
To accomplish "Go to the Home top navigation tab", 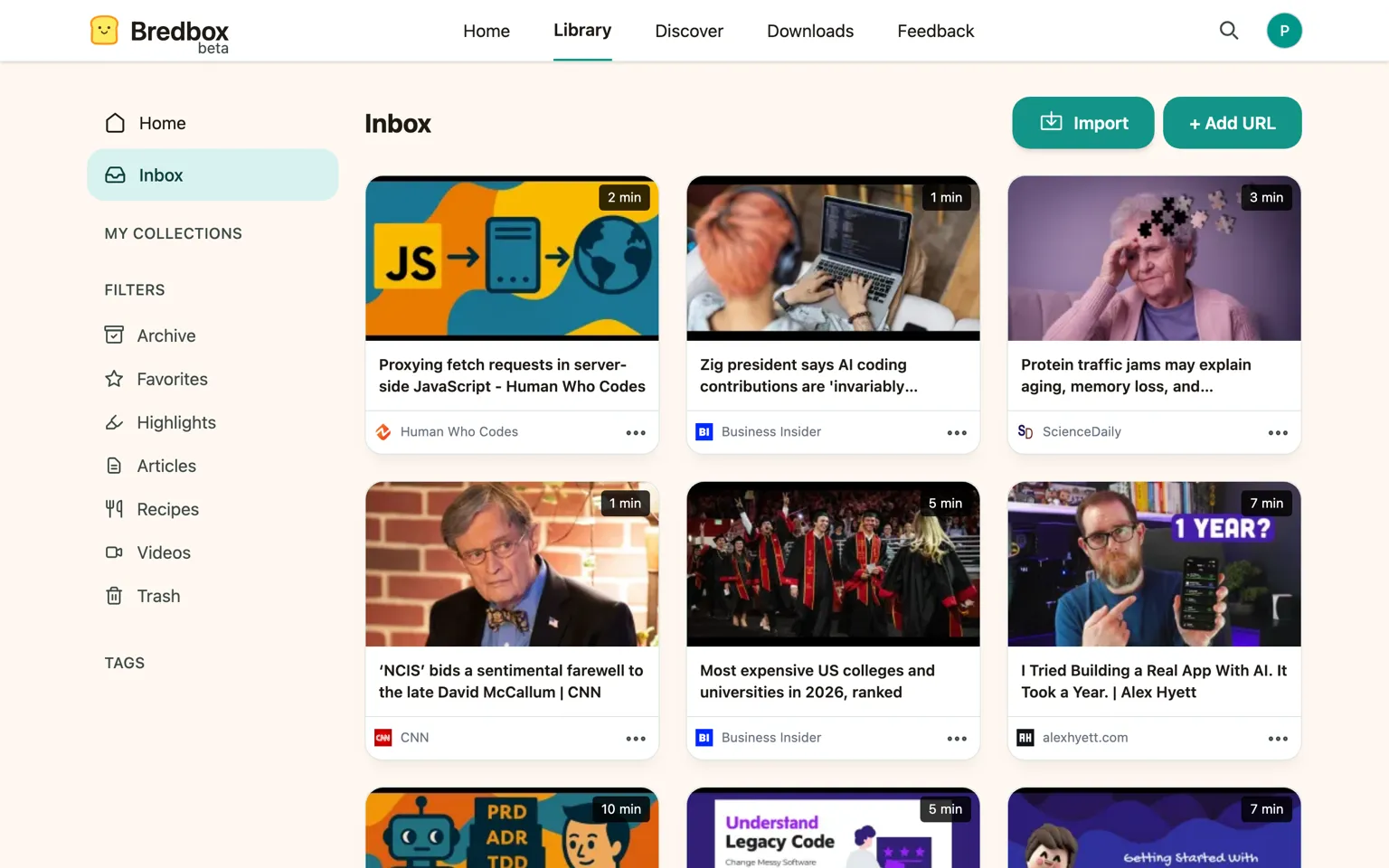I will point(487,31).
